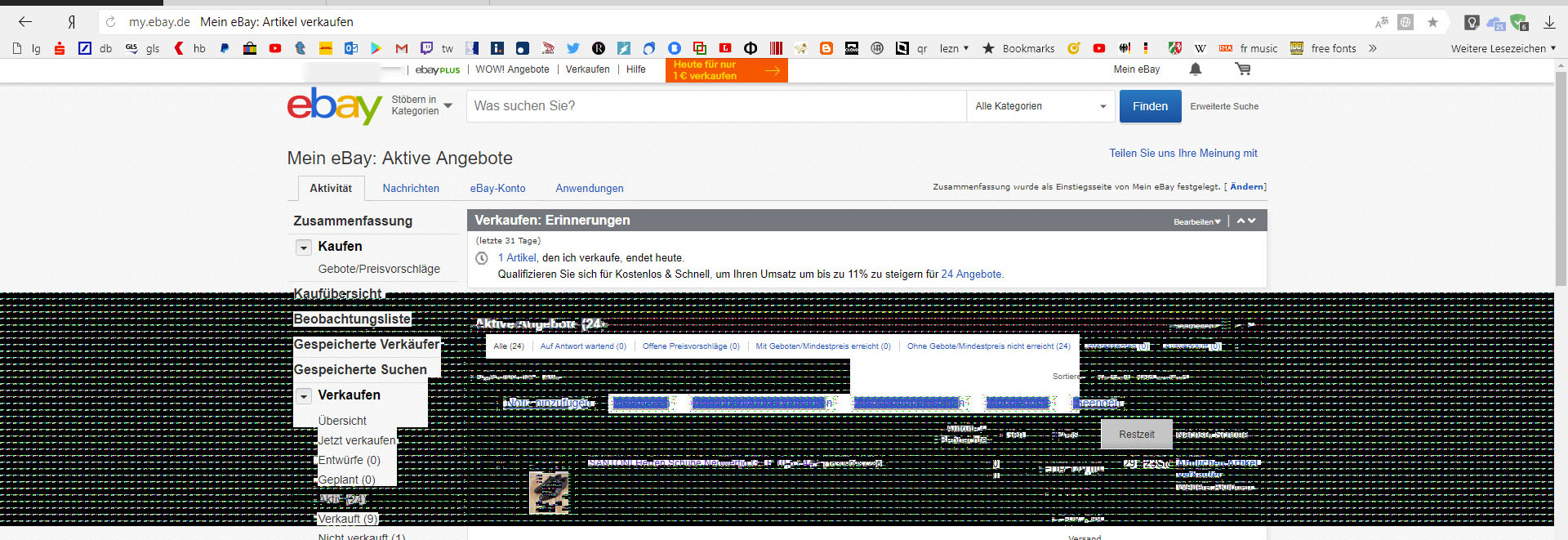Open the Bookmarks star folder
Viewport: 1568px width, 540px height.
point(1018,48)
